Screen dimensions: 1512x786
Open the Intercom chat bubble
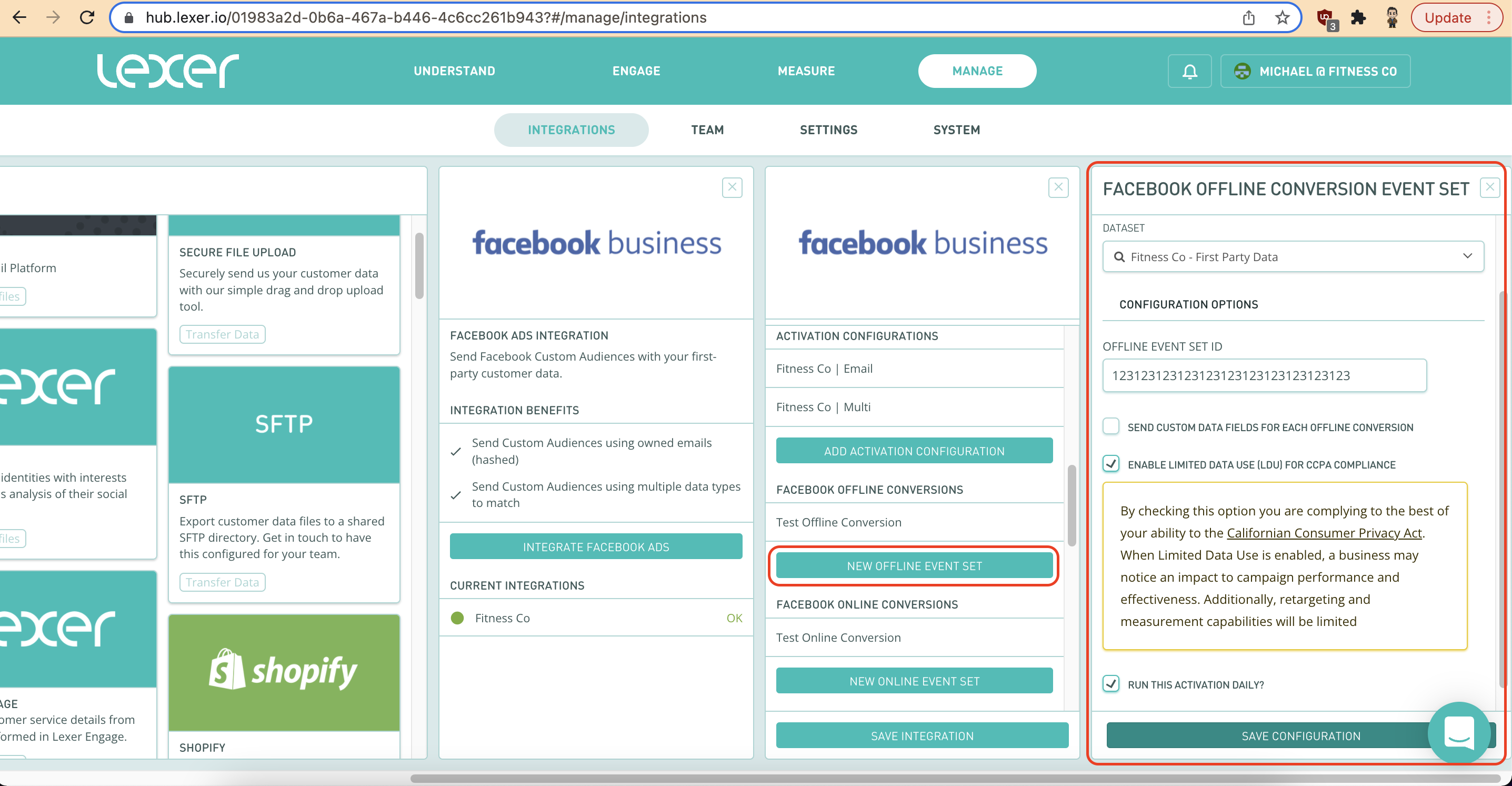(x=1459, y=733)
